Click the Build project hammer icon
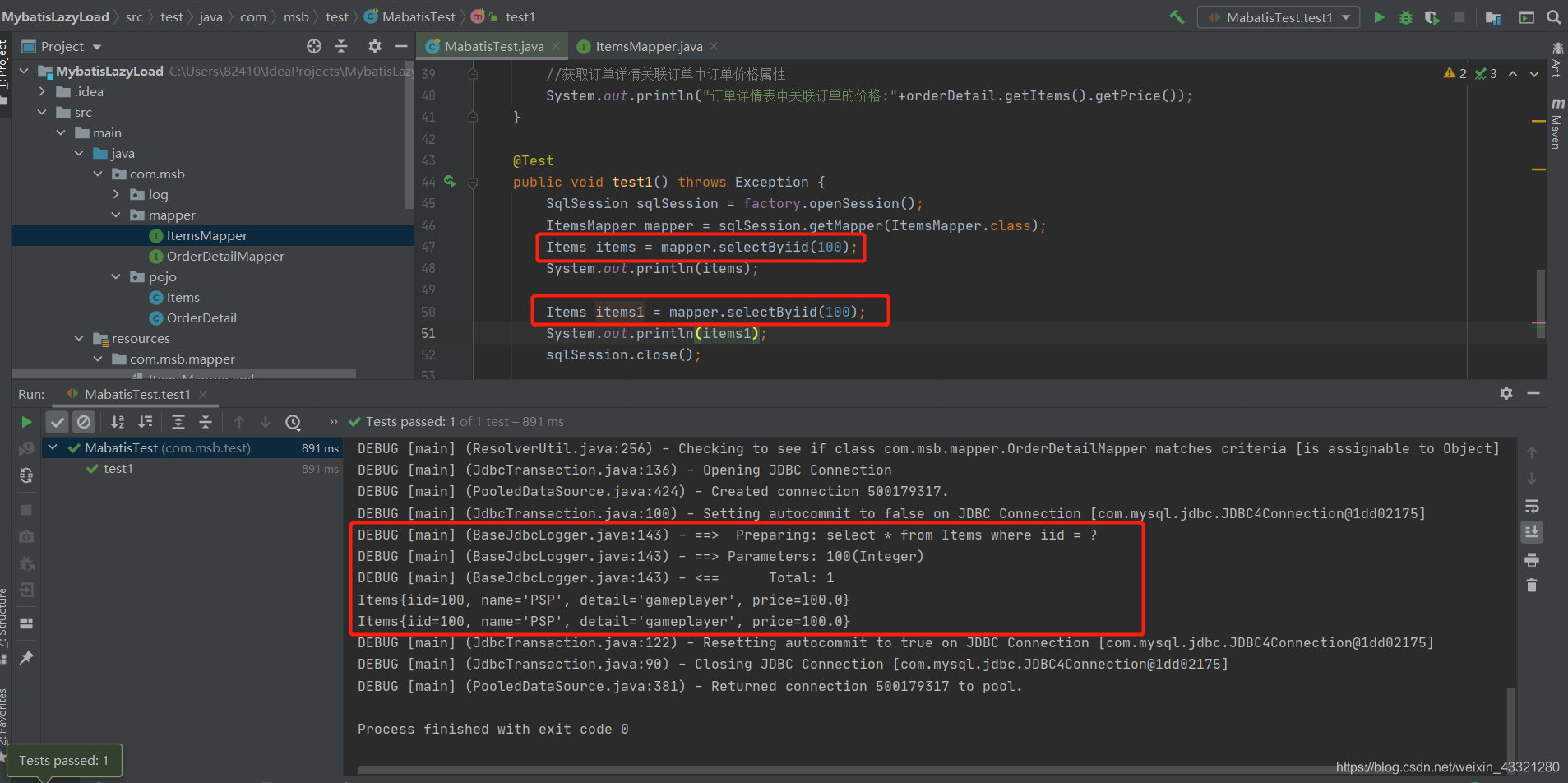This screenshot has height=783, width=1568. click(1177, 16)
